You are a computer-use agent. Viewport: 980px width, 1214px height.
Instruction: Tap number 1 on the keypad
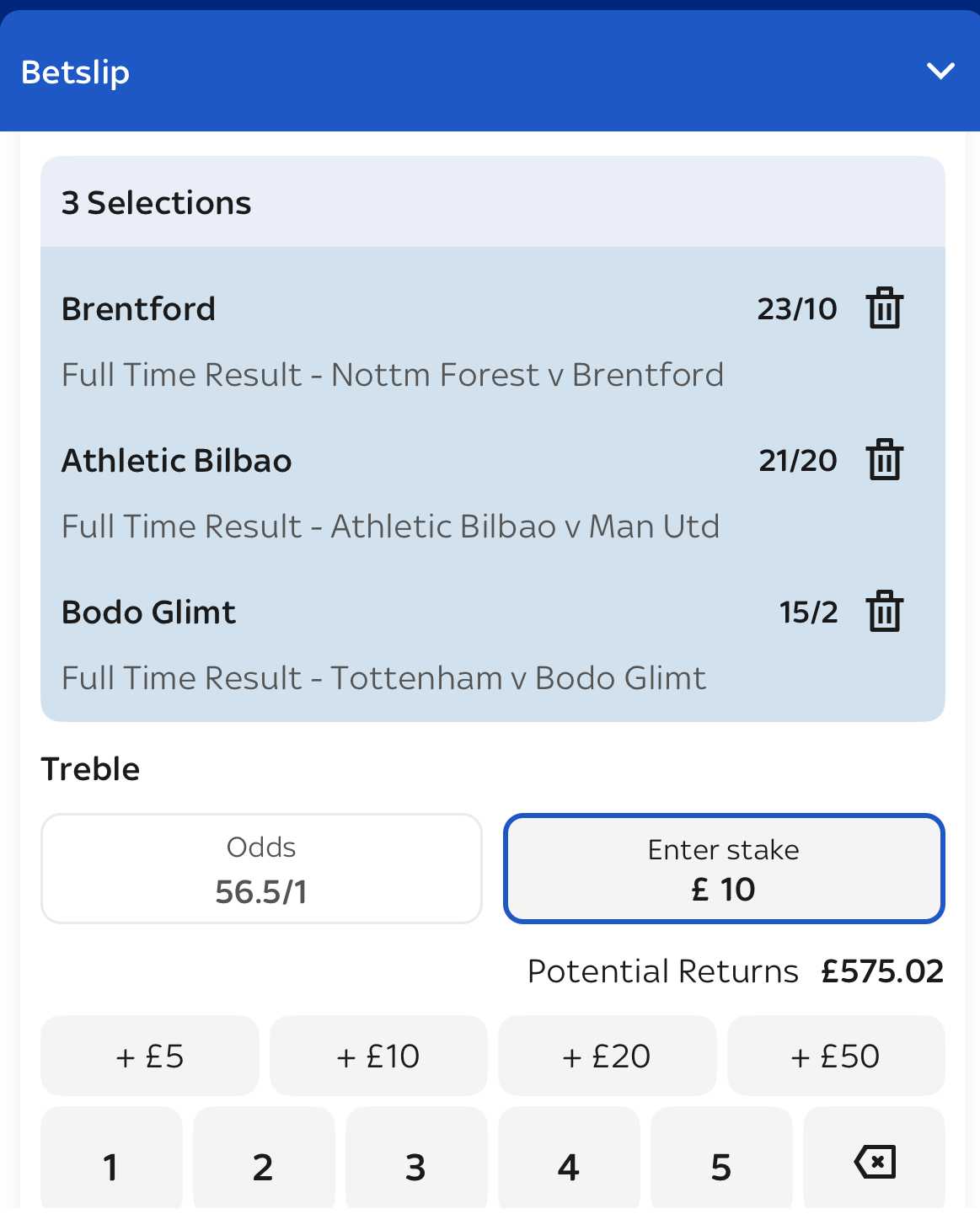111,1163
